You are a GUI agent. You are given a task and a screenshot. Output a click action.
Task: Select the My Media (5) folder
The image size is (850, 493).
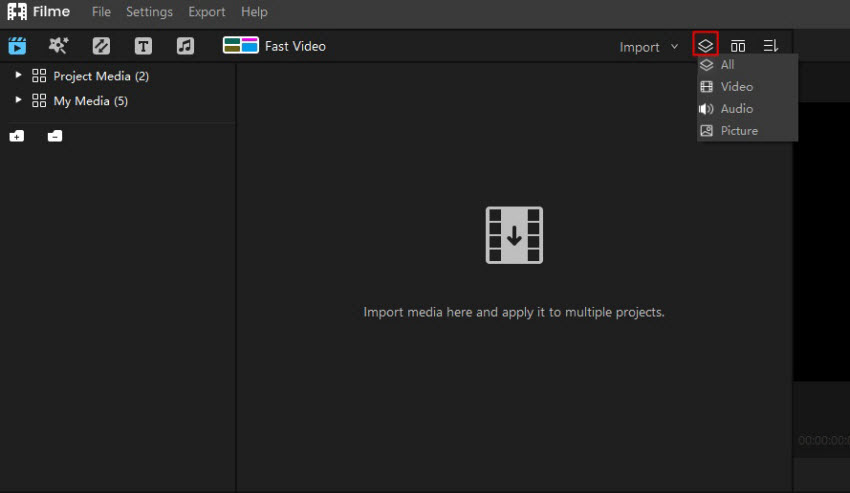pyautogui.click(x=91, y=101)
